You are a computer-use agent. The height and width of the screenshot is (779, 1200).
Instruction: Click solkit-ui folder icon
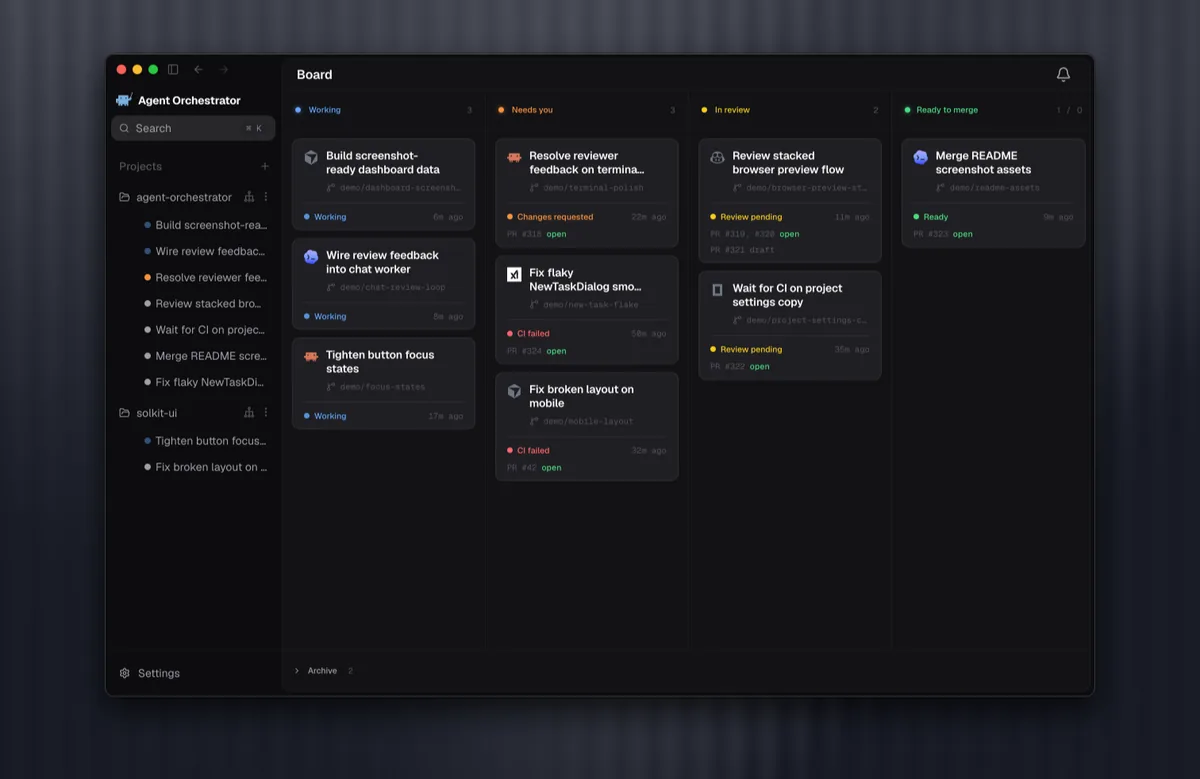click(125, 412)
